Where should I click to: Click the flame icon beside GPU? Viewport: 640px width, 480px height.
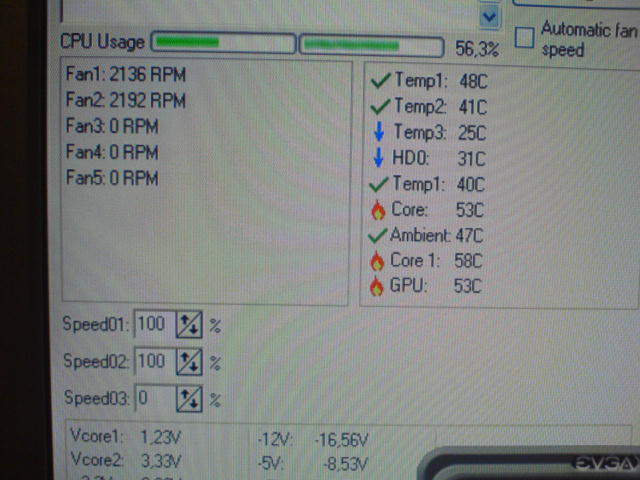377,286
